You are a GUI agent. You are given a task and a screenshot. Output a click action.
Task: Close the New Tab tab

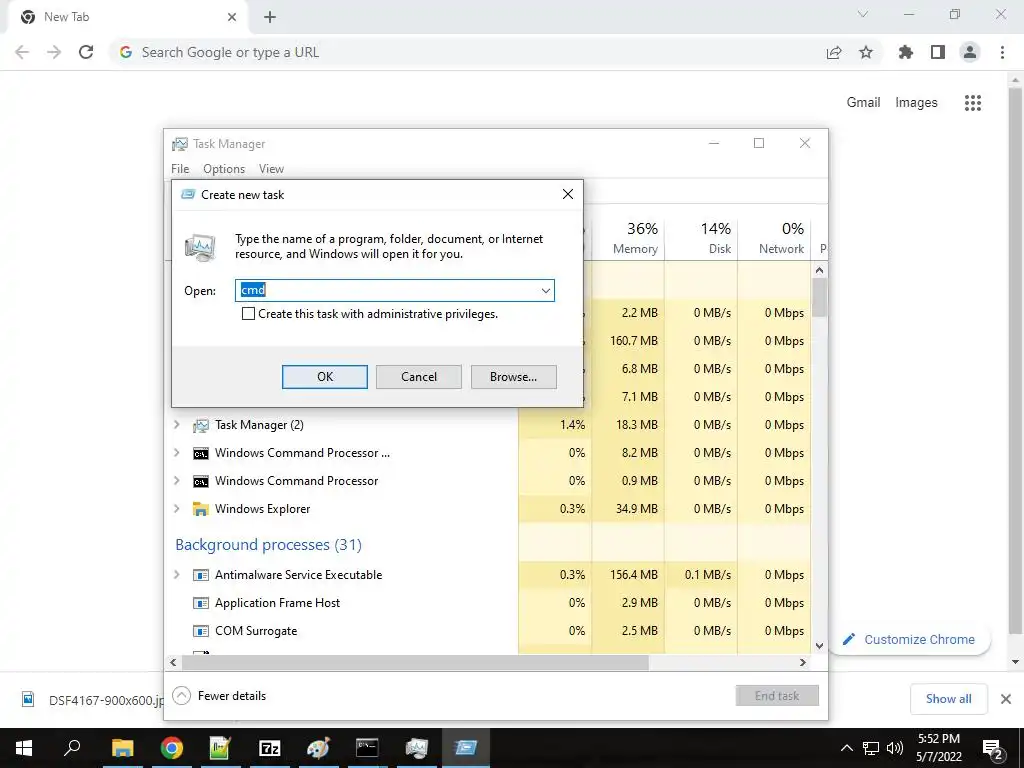click(232, 17)
